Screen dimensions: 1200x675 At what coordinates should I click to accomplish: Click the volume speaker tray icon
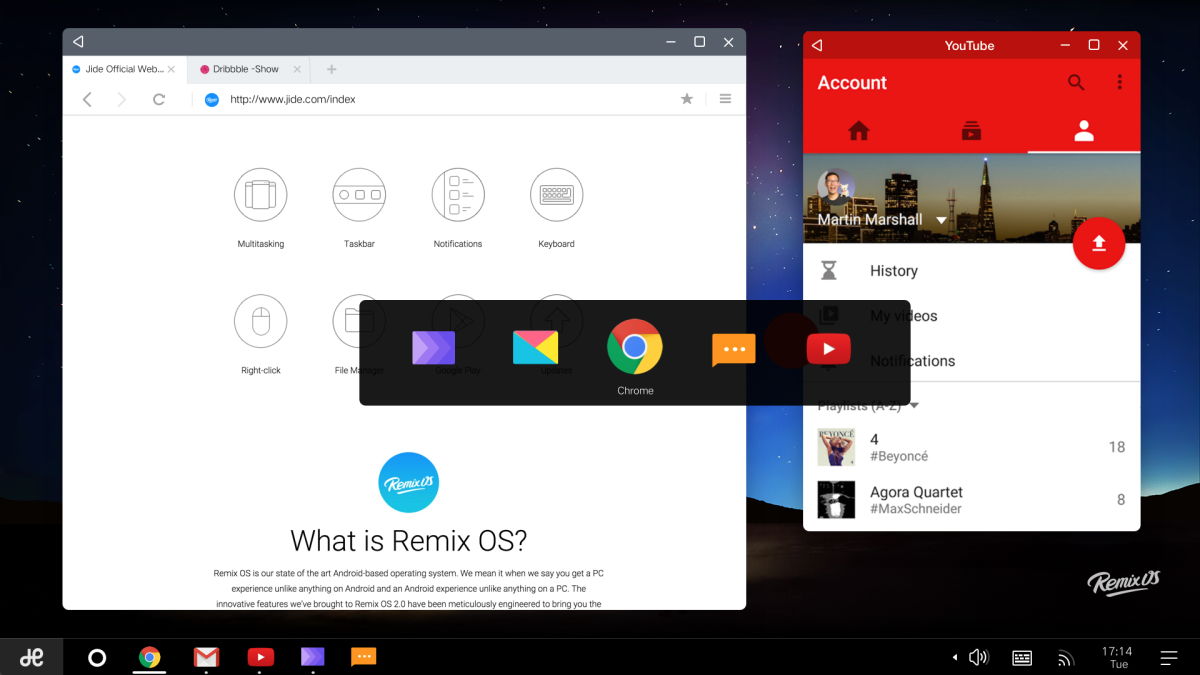click(979, 657)
